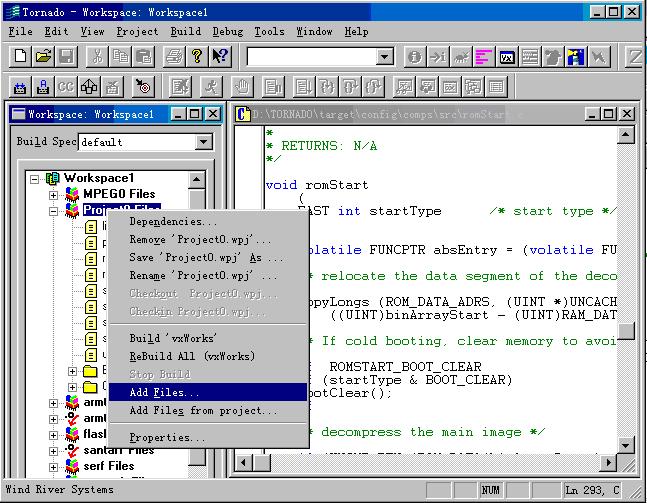Screen dimensions: 647x503
Task: Click the editor horizontal scroll right arrow
Action: [x=608, y=462]
